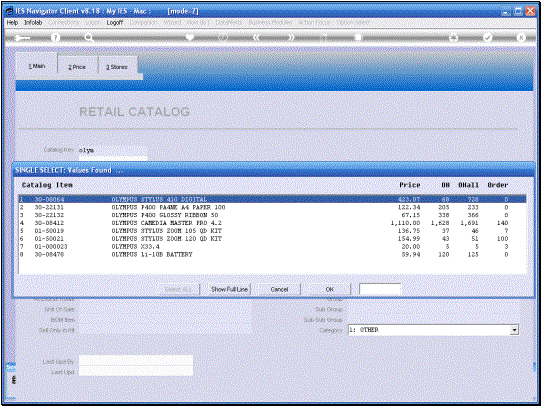Screen dimensions: 541x406
Task: Click the Order column header
Action: point(498,185)
